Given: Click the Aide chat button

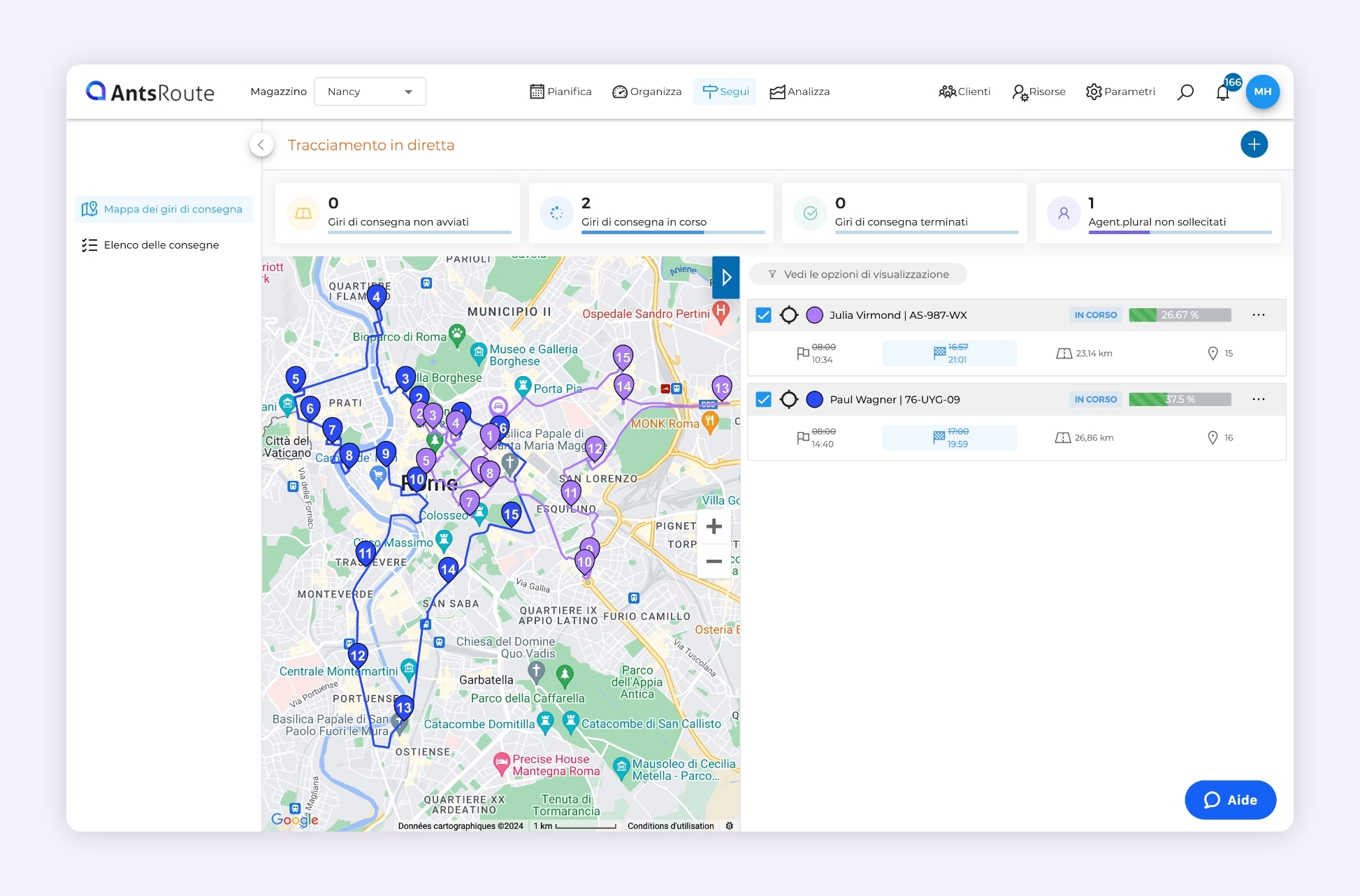Looking at the screenshot, I should [x=1230, y=800].
